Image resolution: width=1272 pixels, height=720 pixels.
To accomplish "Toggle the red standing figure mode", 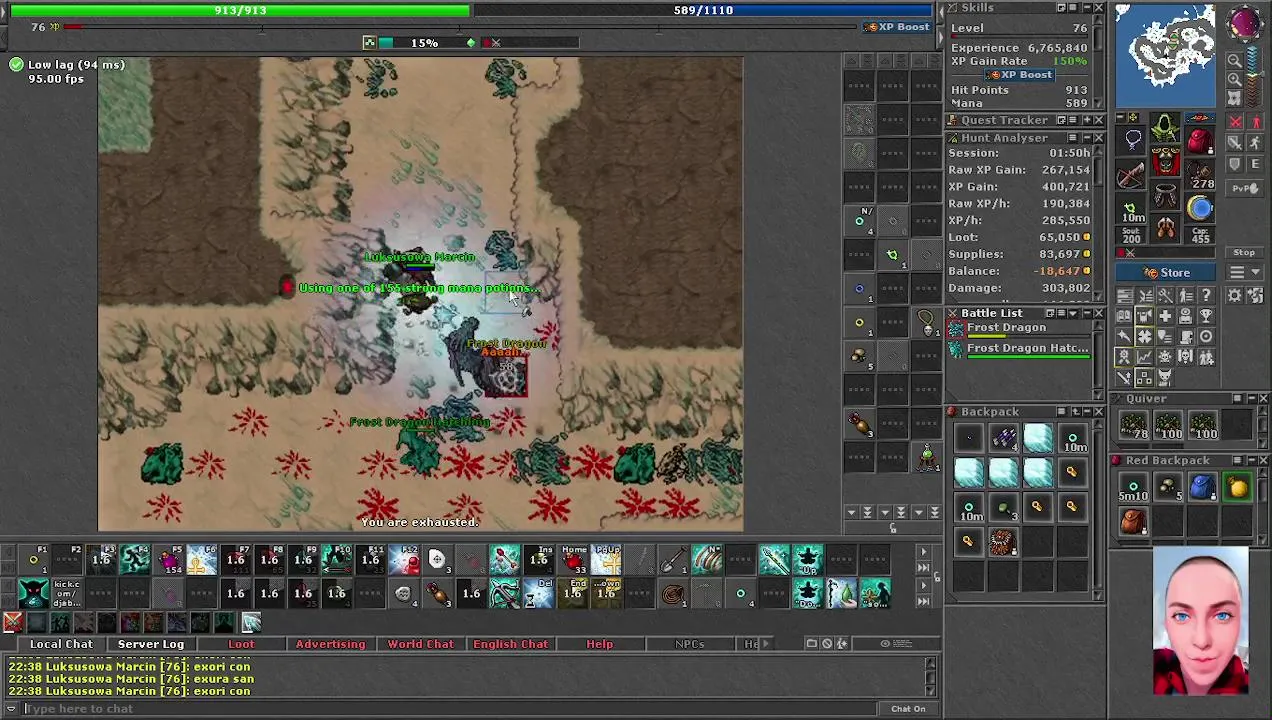I will 1255,121.
